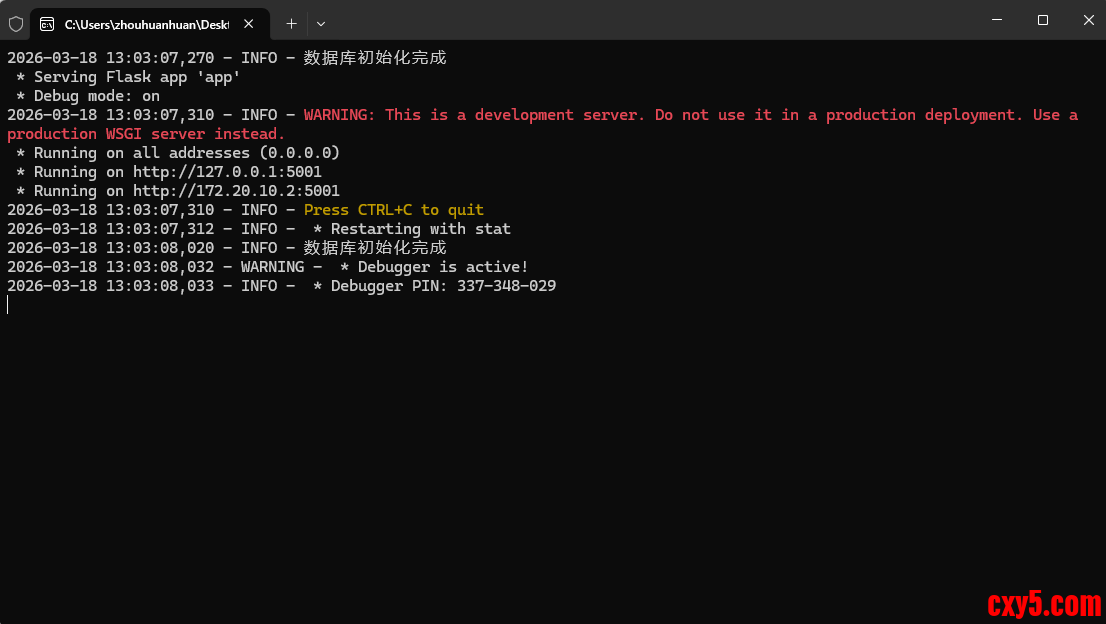
Task: Expand the new tab profile dropdown
Action: tap(321, 23)
